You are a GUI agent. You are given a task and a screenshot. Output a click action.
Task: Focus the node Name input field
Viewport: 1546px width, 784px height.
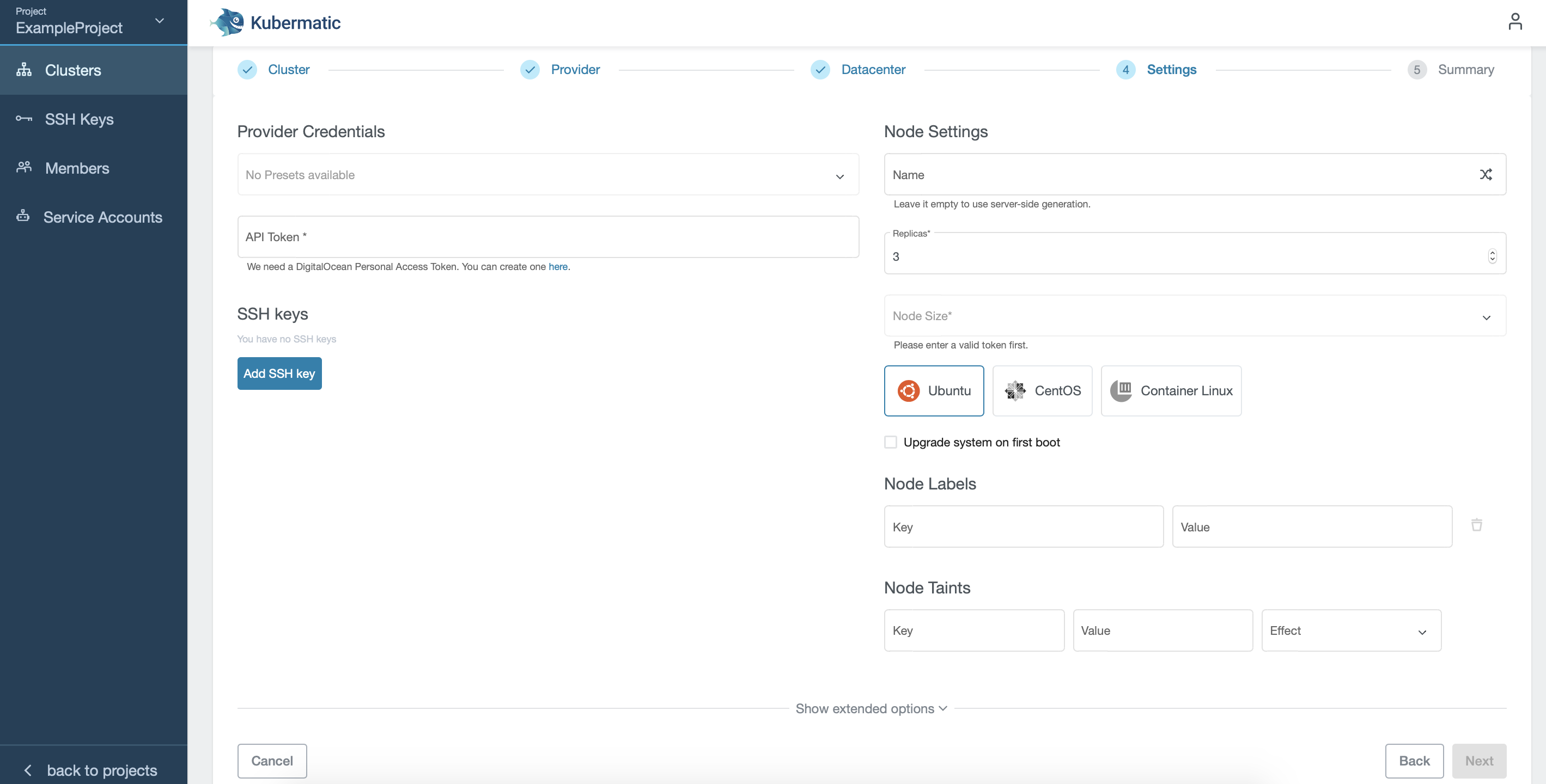tap(1195, 175)
